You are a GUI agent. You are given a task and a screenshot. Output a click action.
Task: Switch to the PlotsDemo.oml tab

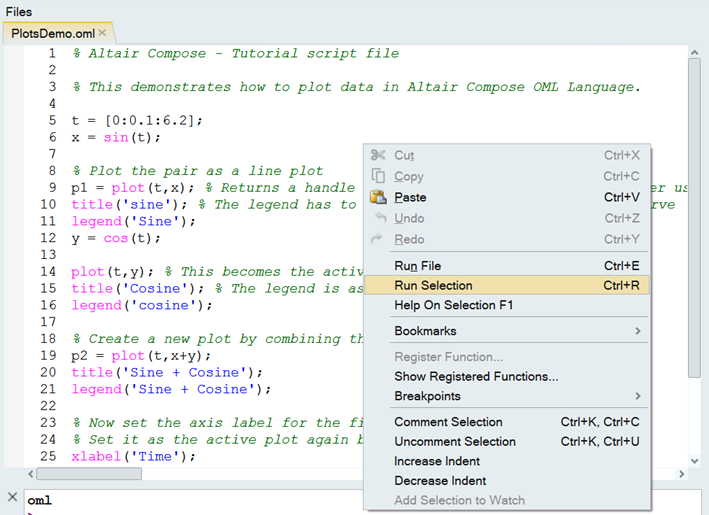pos(52,33)
